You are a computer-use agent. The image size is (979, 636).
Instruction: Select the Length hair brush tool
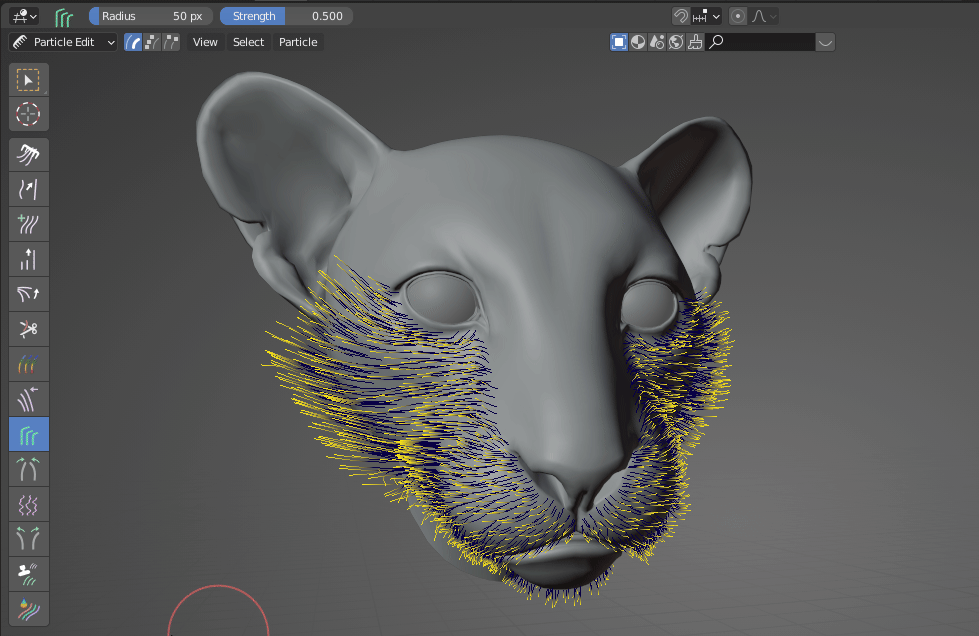click(29, 260)
